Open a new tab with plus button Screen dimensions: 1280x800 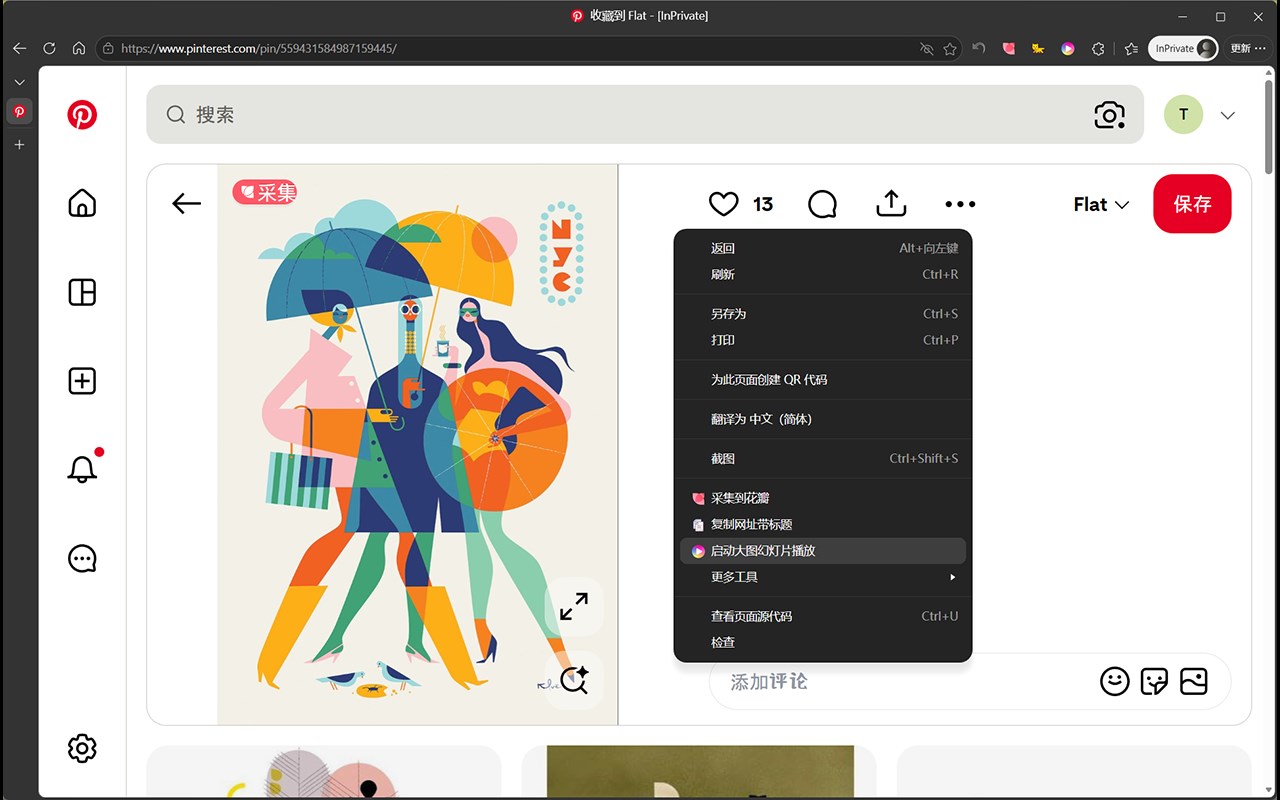[19, 145]
